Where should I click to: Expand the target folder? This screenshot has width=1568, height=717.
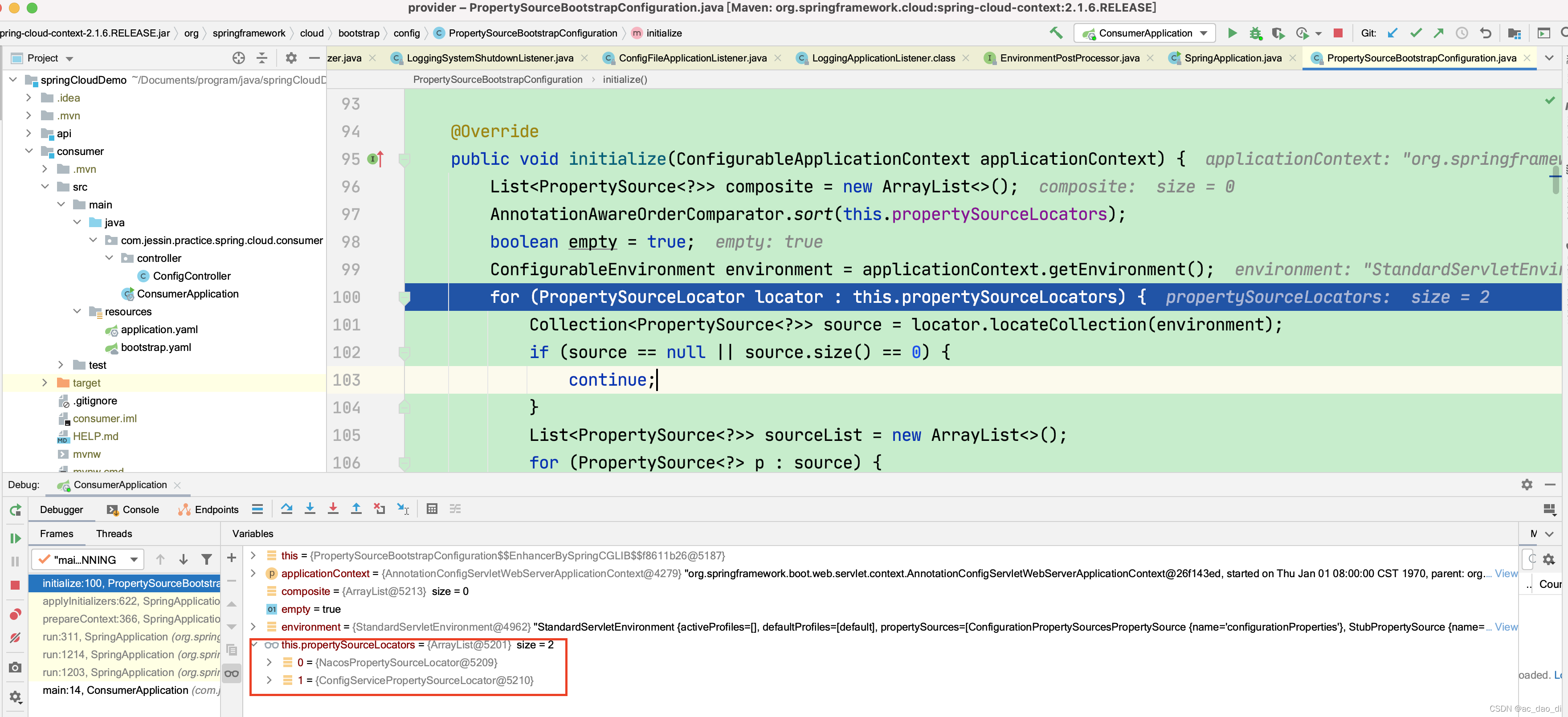(x=45, y=383)
